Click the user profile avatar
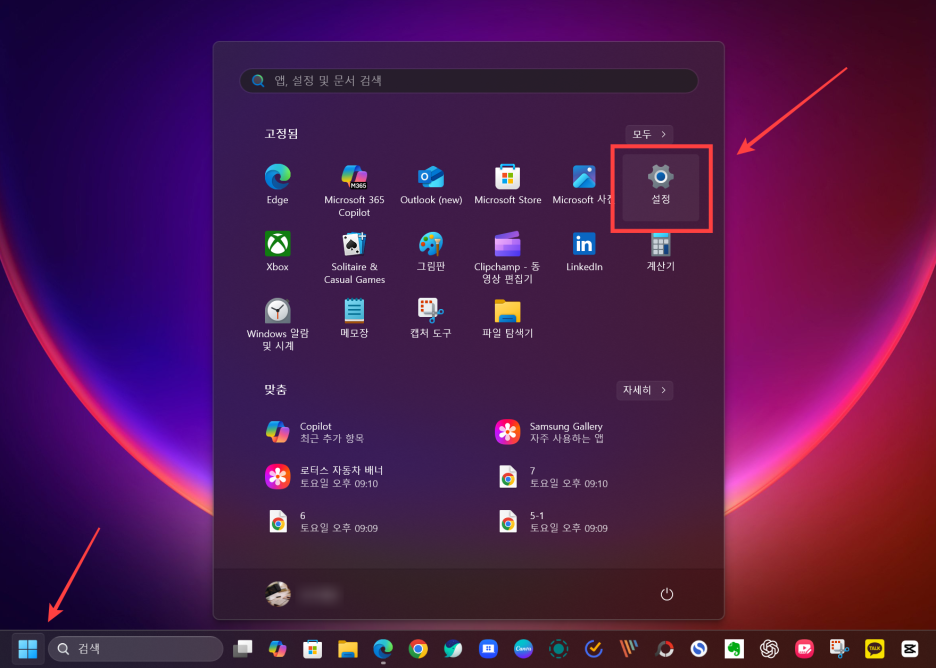This screenshot has width=936, height=668. pos(278,594)
